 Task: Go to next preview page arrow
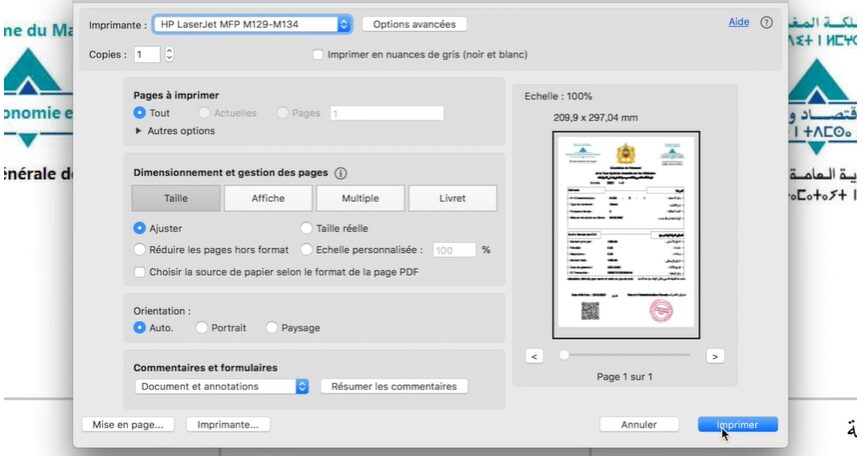click(715, 356)
